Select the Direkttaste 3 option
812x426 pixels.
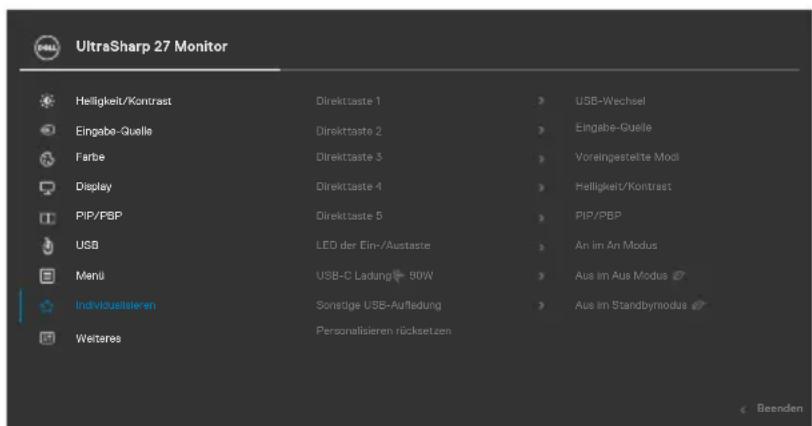pyautogui.click(x=349, y=157)
